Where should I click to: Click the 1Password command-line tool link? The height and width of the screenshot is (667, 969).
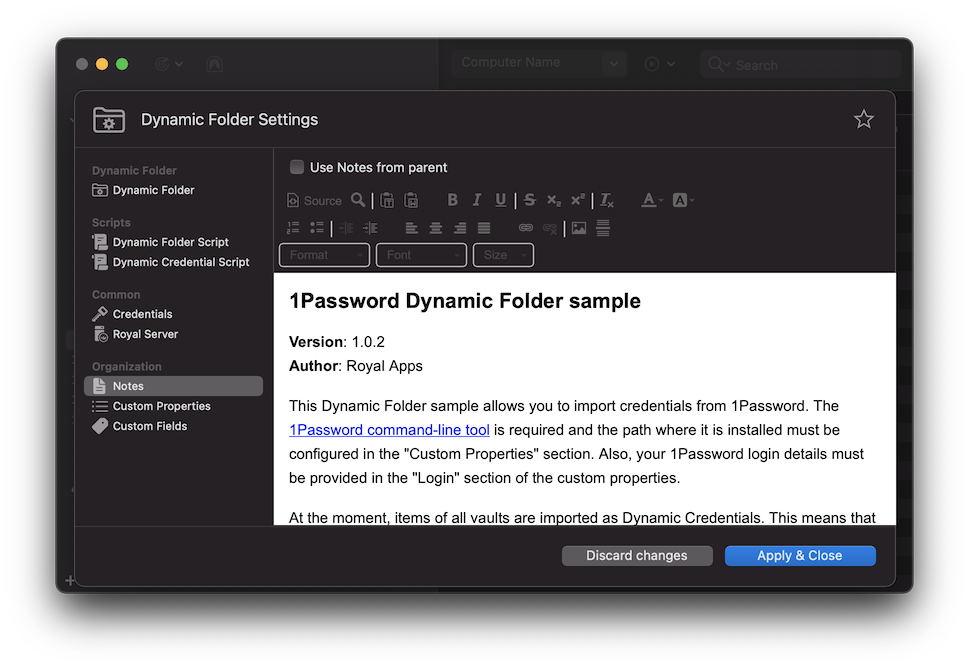pos(389,430)
